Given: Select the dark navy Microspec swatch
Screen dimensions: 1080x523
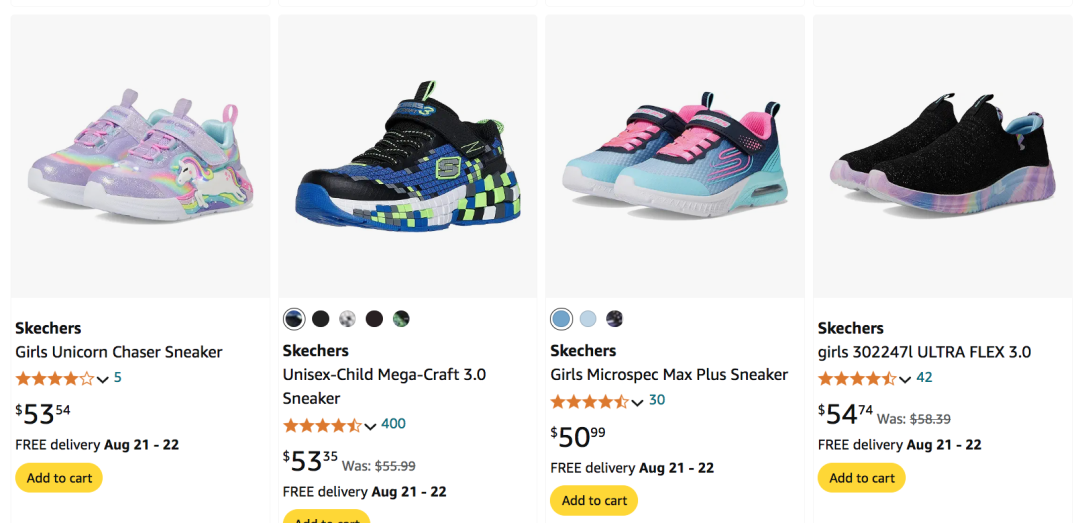Looking at the screenshot, I should (615, 319).
